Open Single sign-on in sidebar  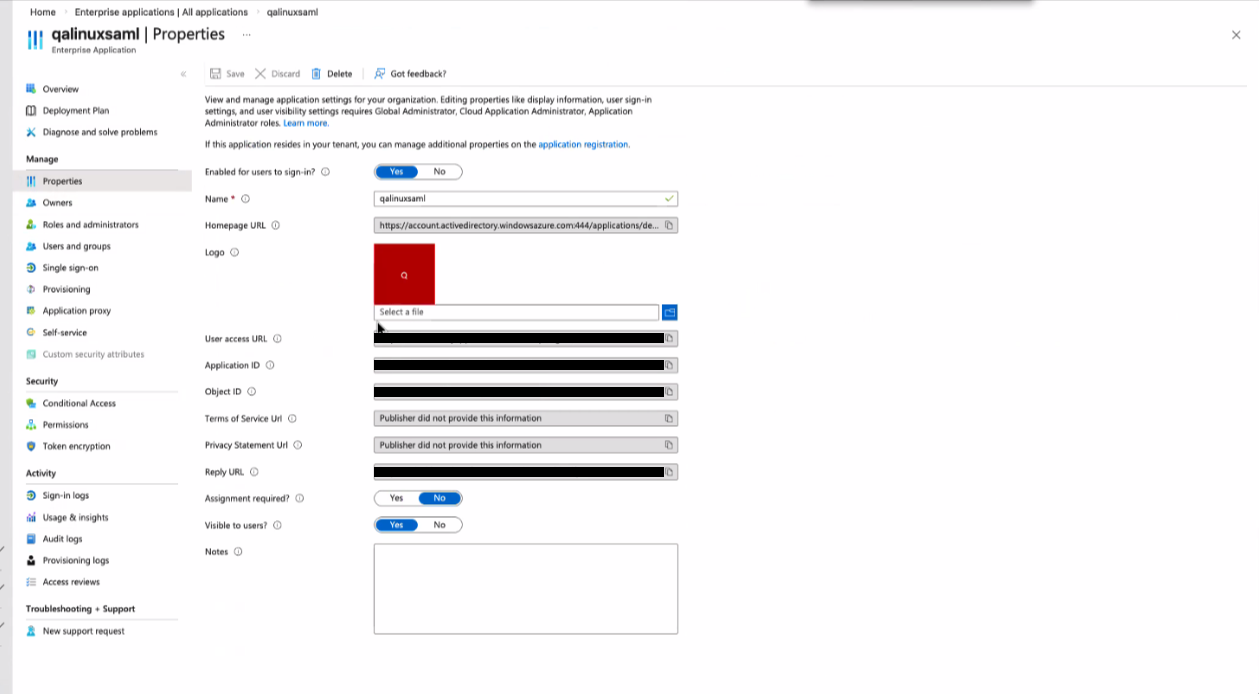pos(70,268)
